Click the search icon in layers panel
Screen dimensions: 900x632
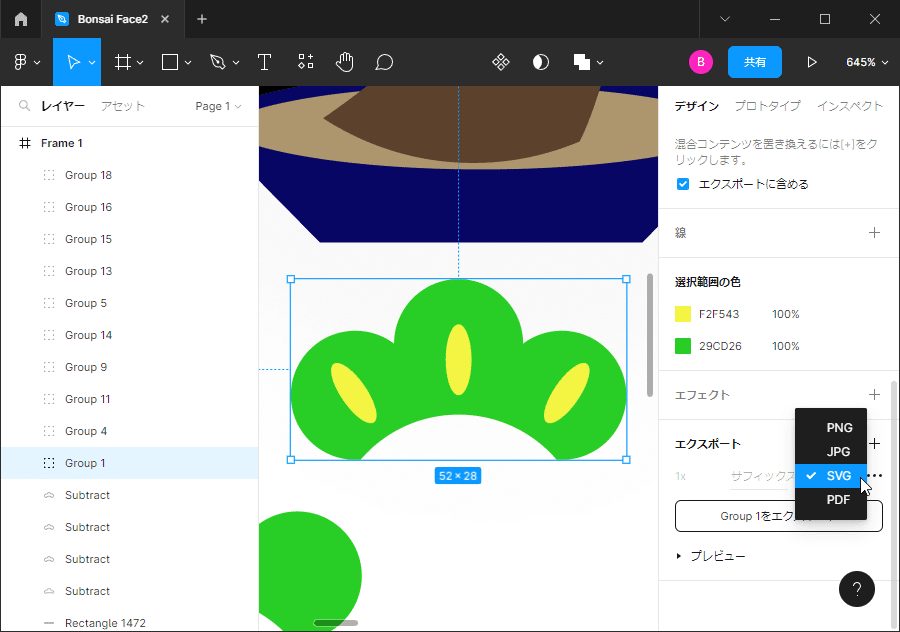point(24,106)
